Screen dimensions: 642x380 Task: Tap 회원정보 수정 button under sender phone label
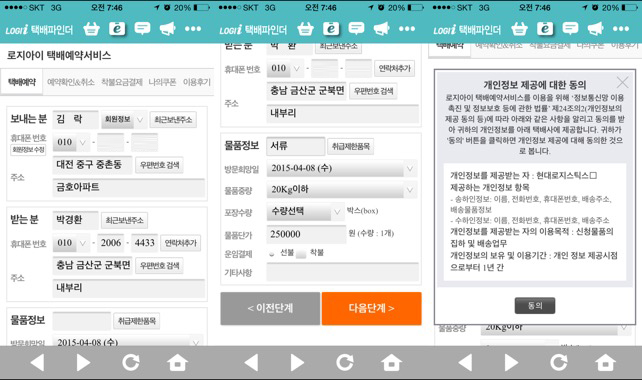pos(28,150)
